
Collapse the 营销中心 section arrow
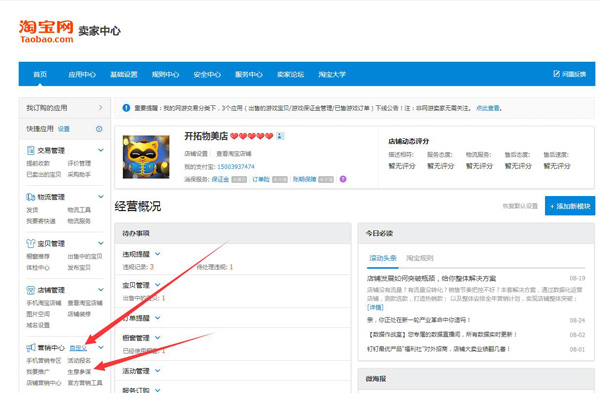(x=101, y=347)
